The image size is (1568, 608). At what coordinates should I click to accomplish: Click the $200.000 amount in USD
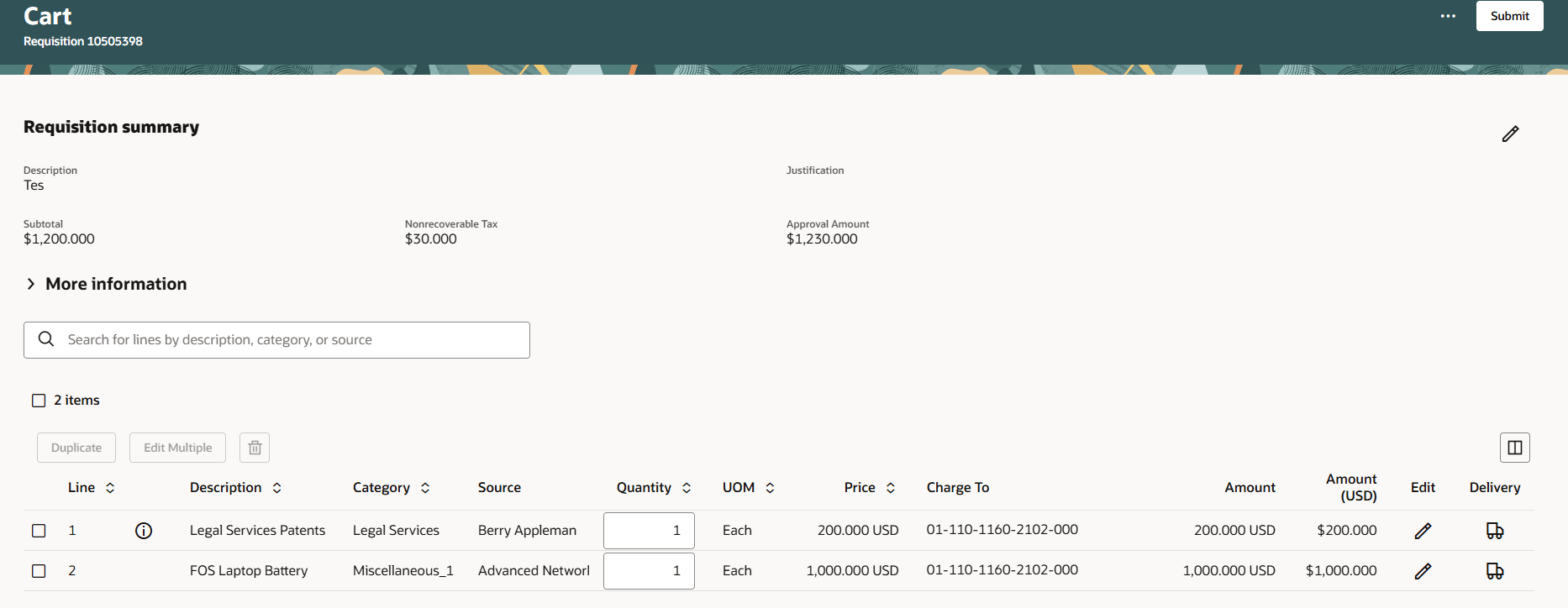click(1347, 531)
